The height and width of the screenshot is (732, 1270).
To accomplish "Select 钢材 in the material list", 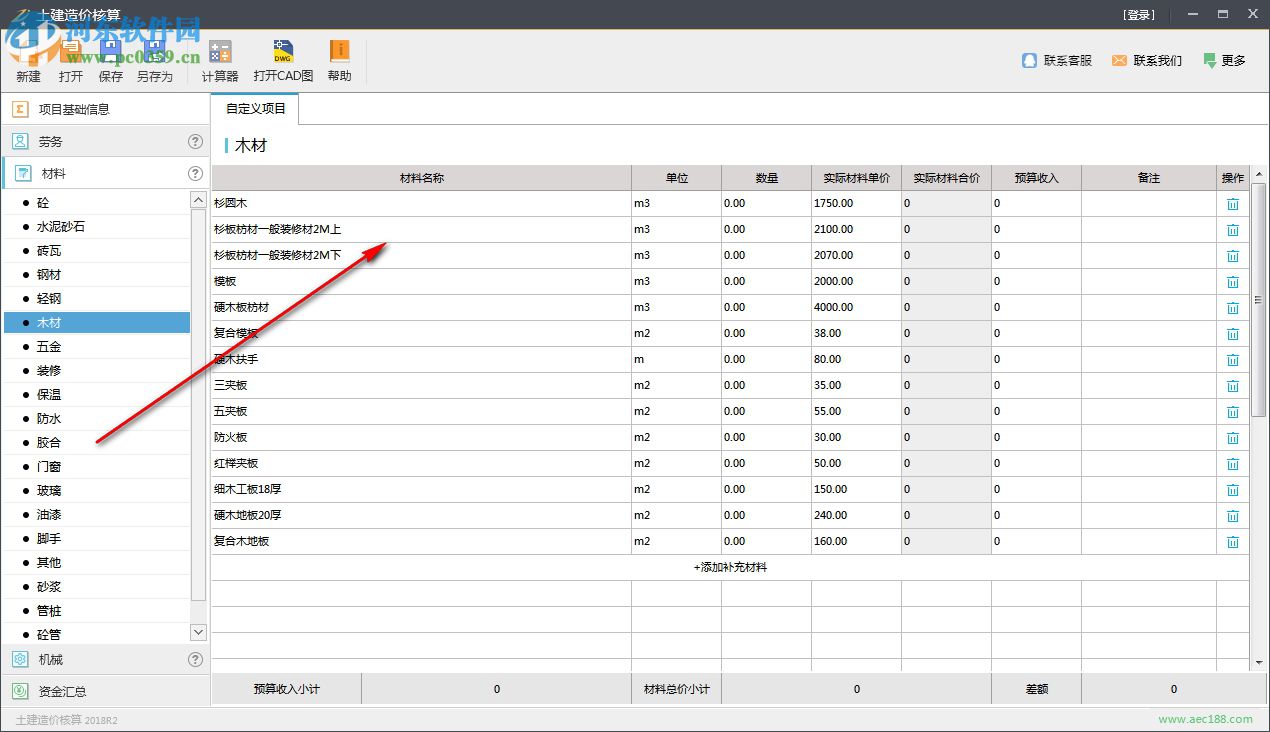I will coord(49,275).
